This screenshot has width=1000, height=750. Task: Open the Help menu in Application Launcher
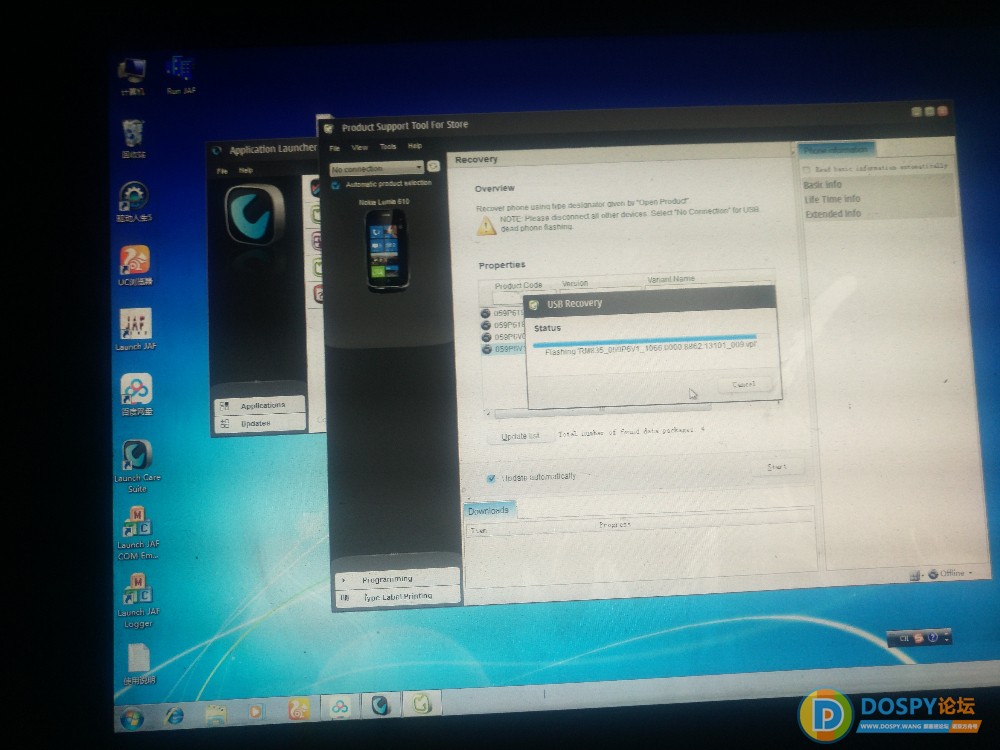point(246,170)
